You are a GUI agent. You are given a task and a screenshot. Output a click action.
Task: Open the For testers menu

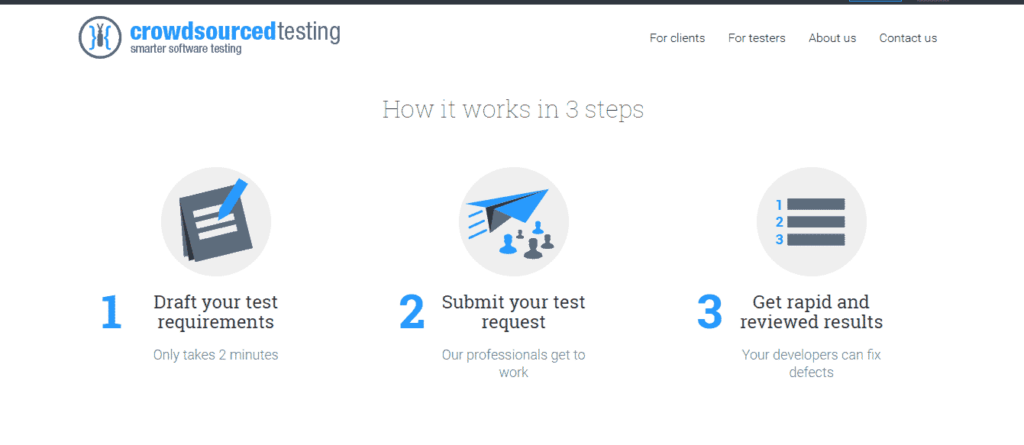pyautogui.click(x=757, y=38)
